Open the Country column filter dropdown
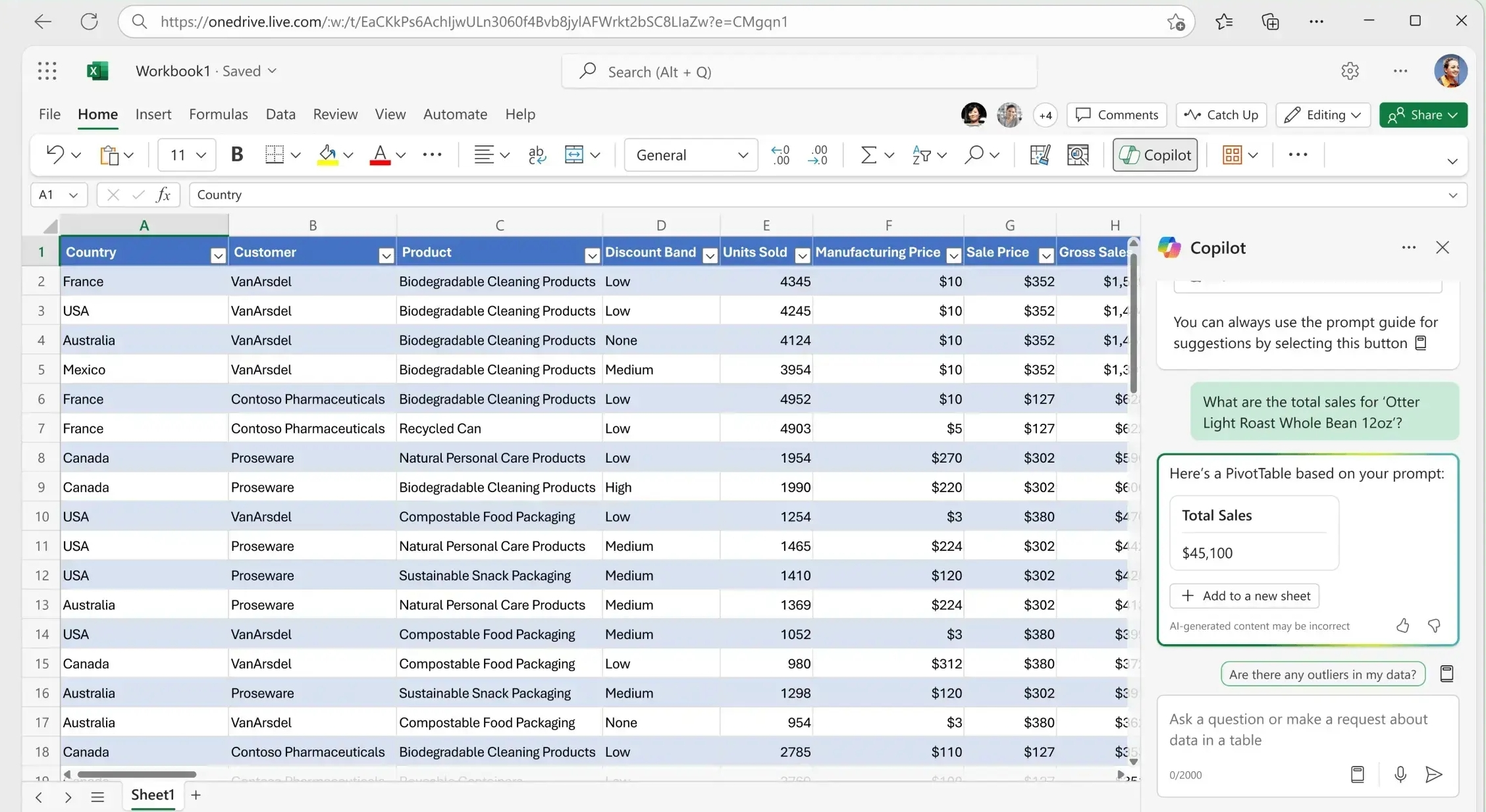Screen dimensions: 1486x812 [218, 255]
